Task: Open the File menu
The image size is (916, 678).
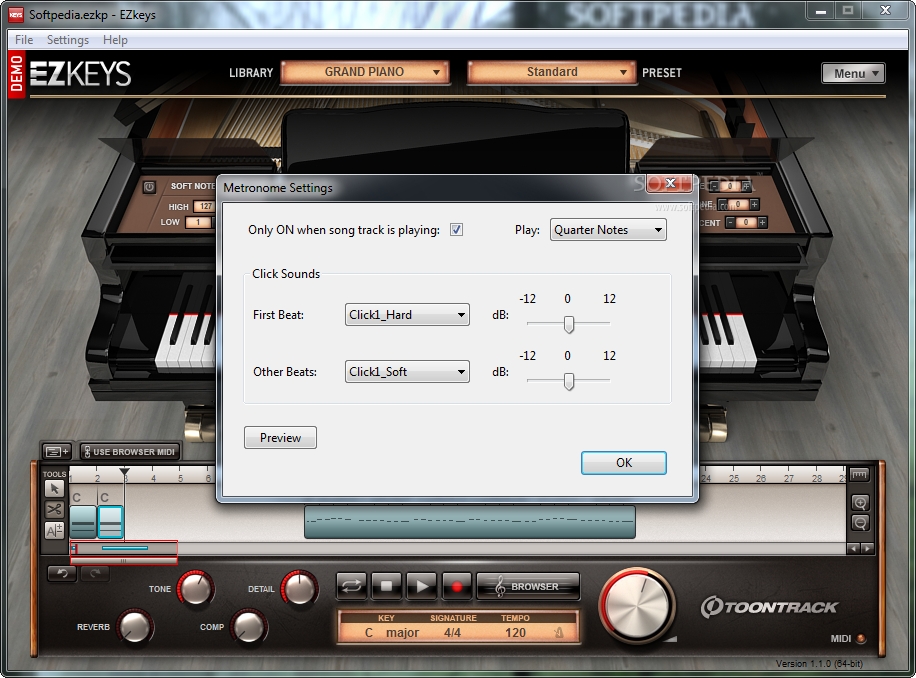Action: coord(24,40)
